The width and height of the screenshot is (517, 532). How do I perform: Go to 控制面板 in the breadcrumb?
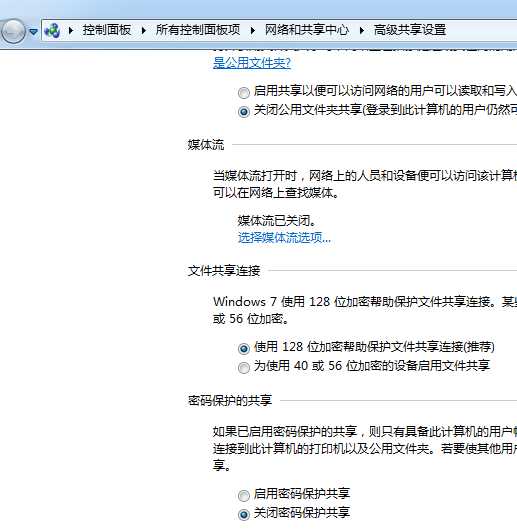click(x=107, y=30)
